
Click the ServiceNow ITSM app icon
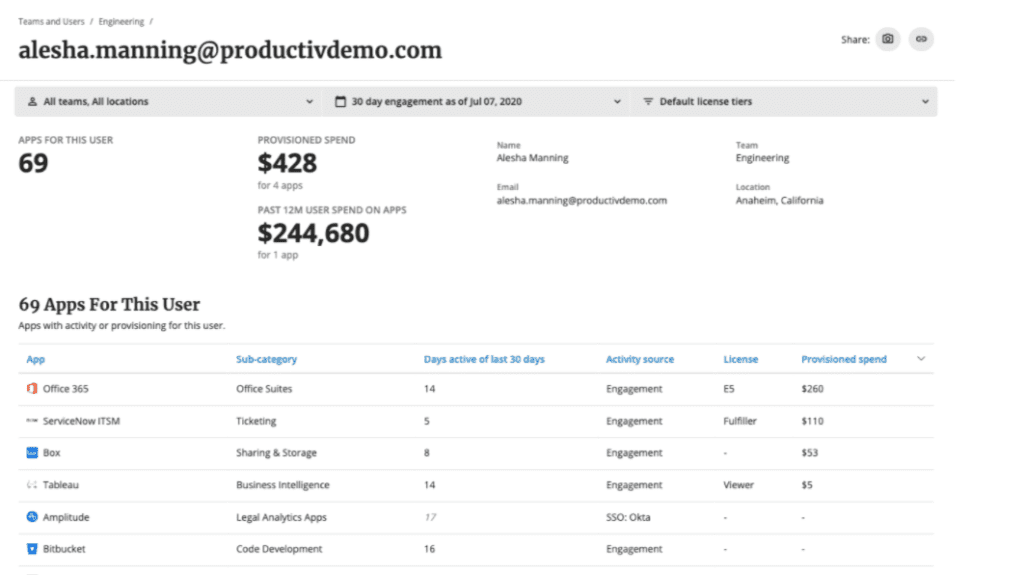pyautogui.click(x=31, y=421)
